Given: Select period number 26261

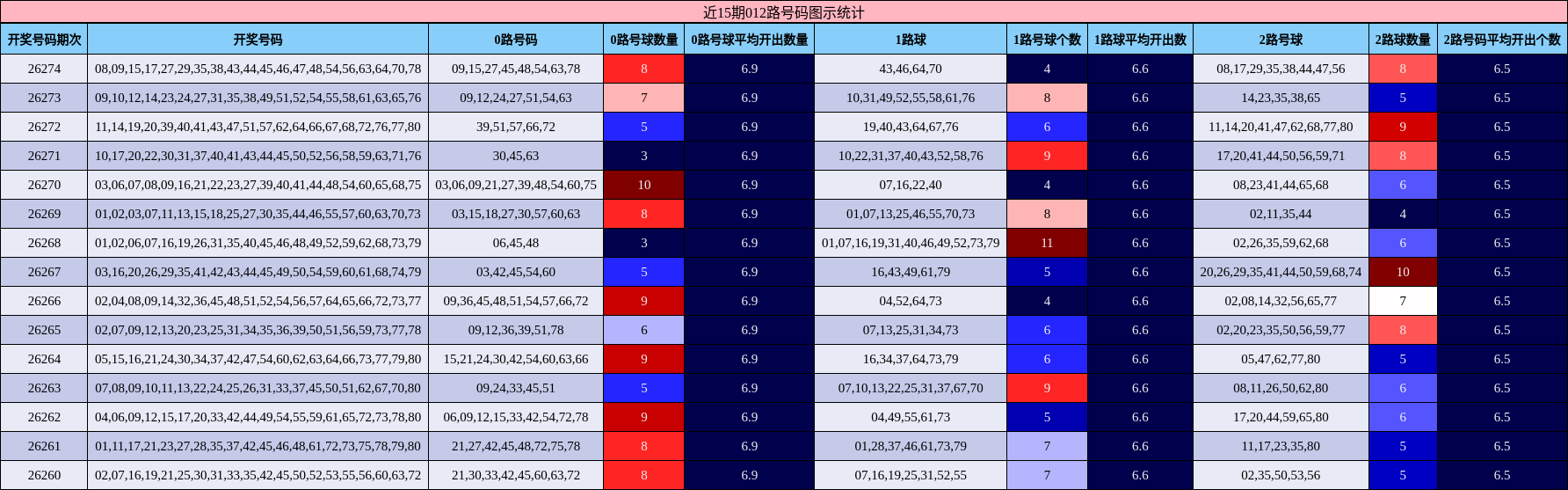Looking at the screenshot, I should point(44,446).
